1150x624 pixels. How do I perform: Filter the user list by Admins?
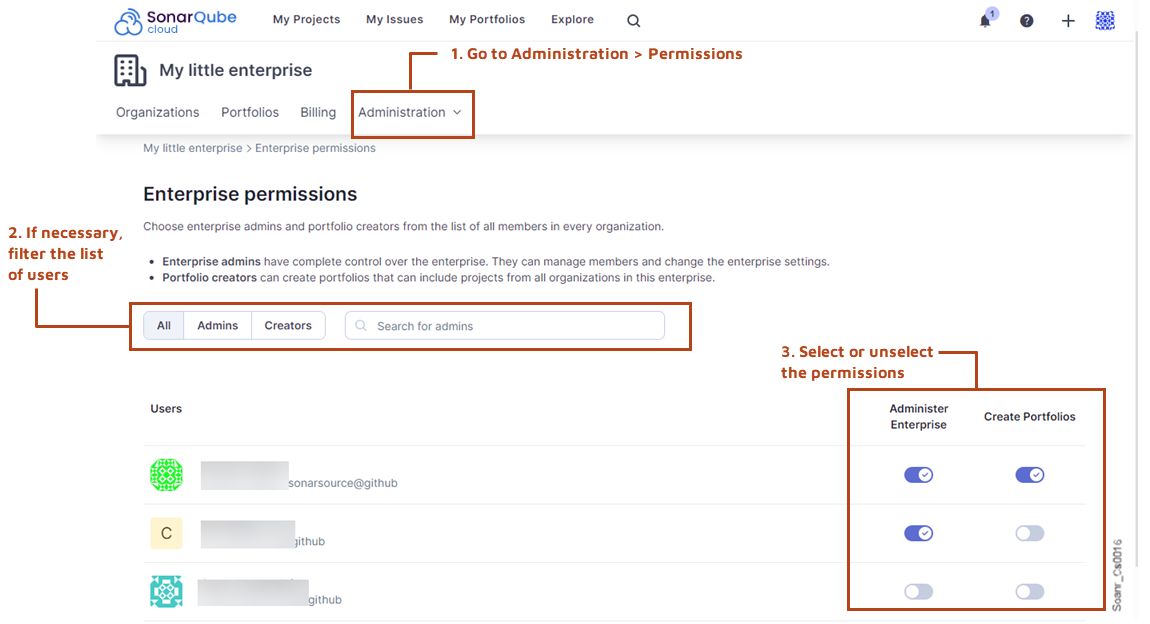[216, 325]
